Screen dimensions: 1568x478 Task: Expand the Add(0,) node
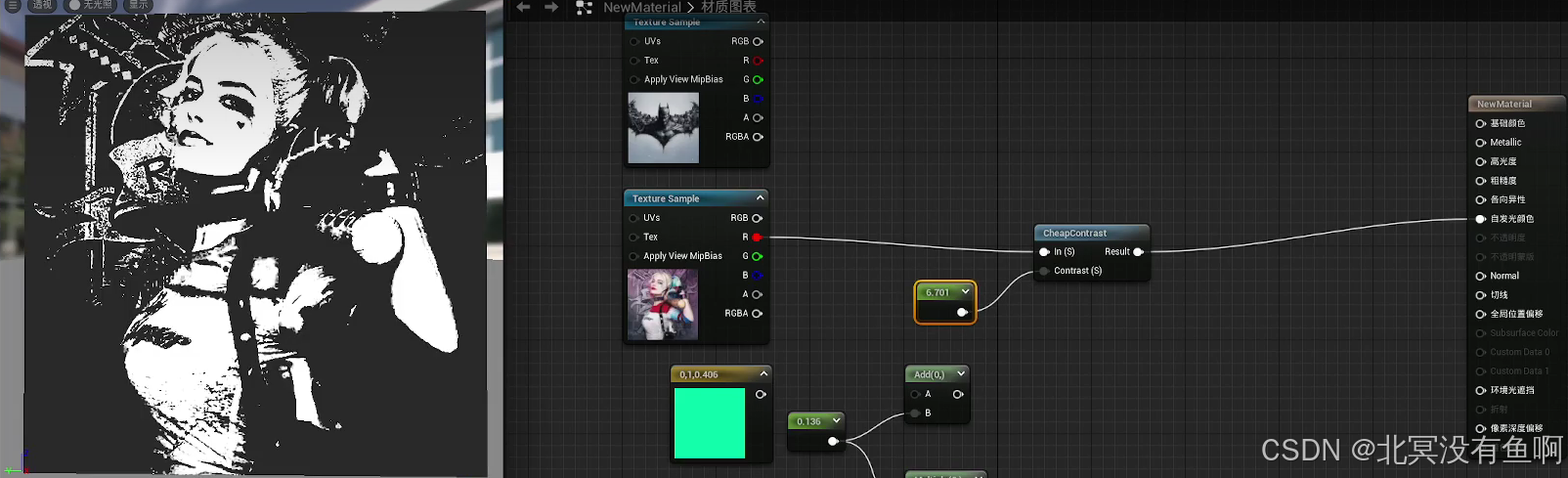[x=962, y=373]
